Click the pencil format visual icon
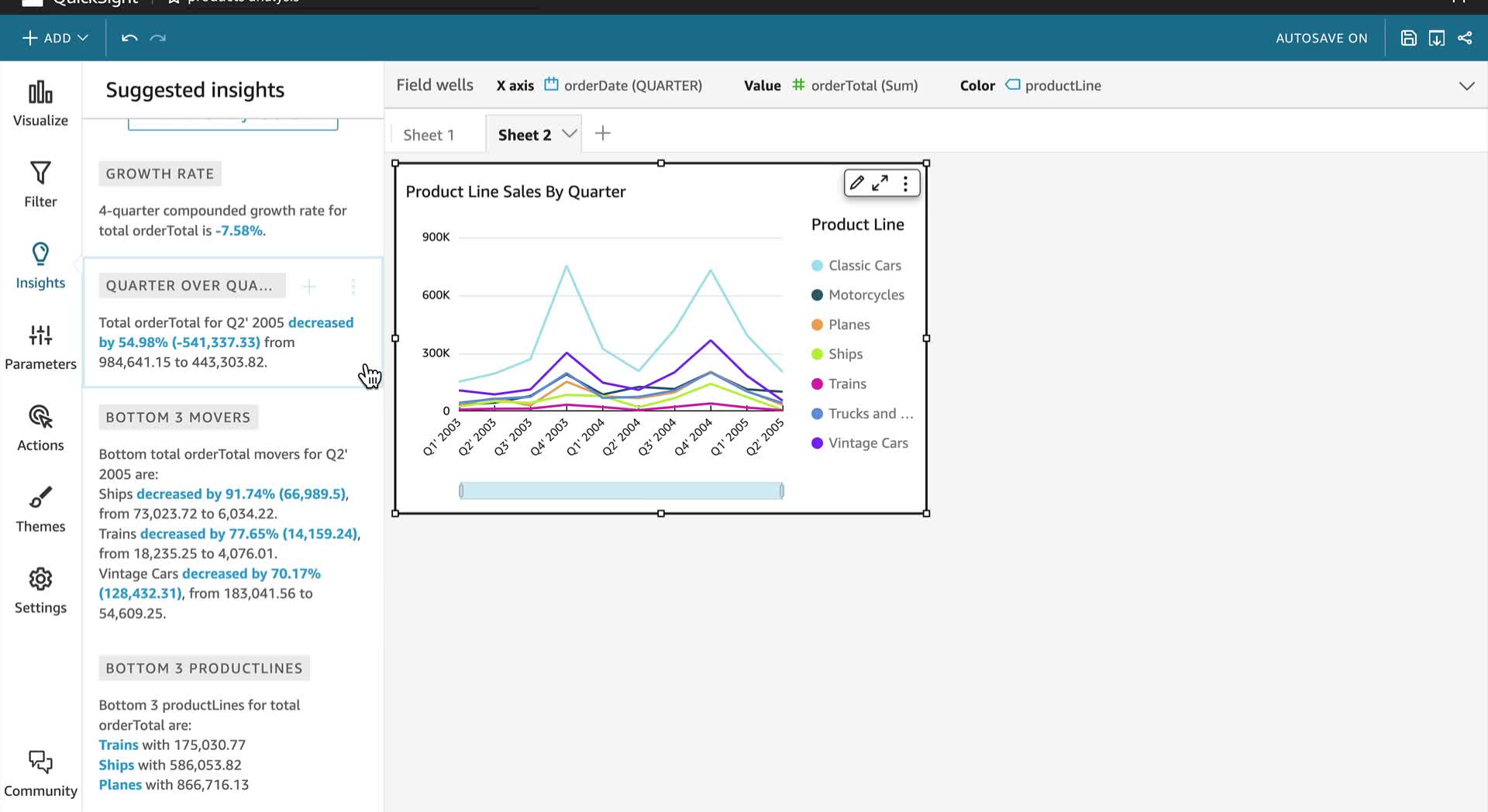 856,184
